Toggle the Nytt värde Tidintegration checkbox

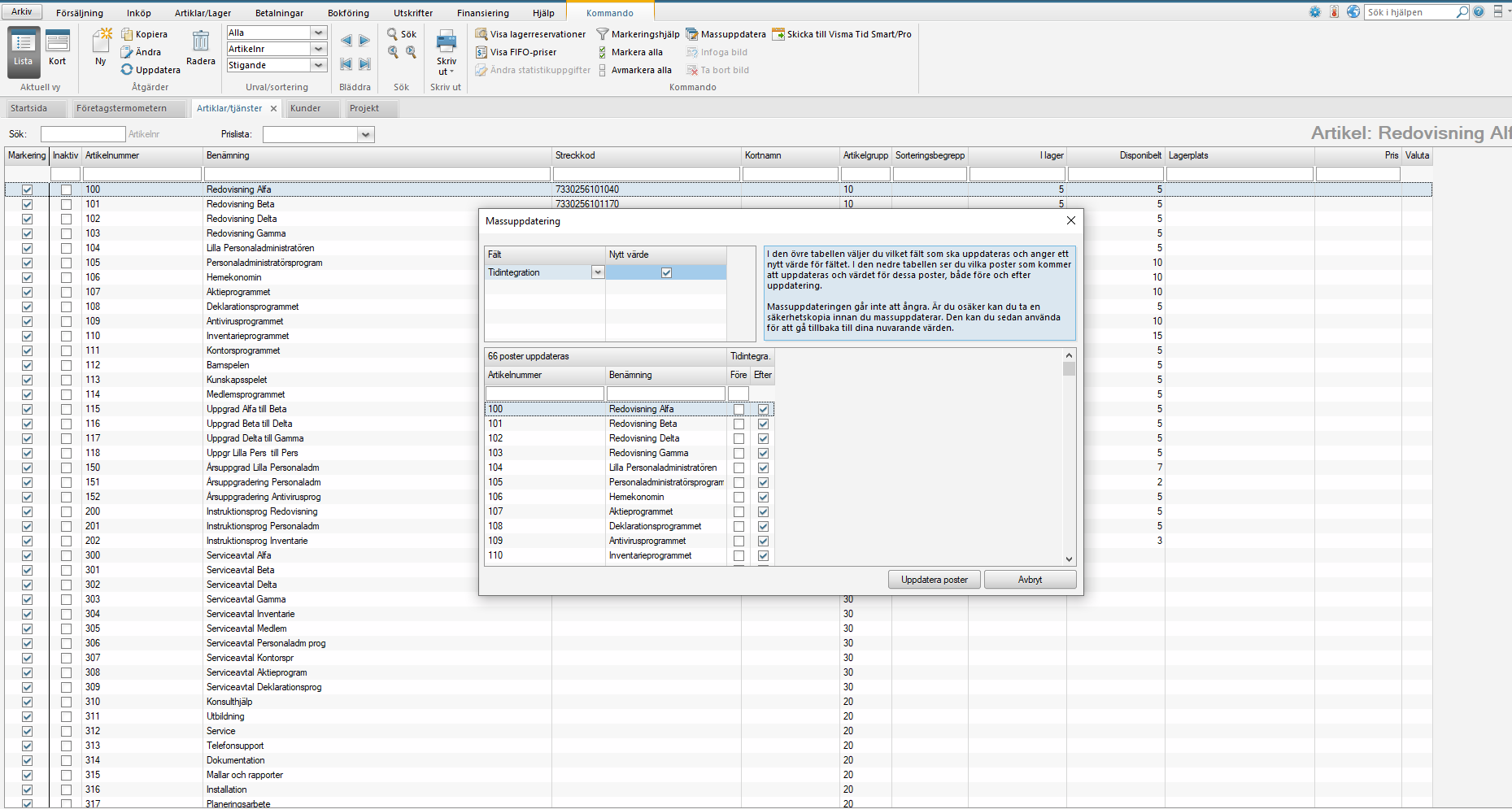pos(666,272)
